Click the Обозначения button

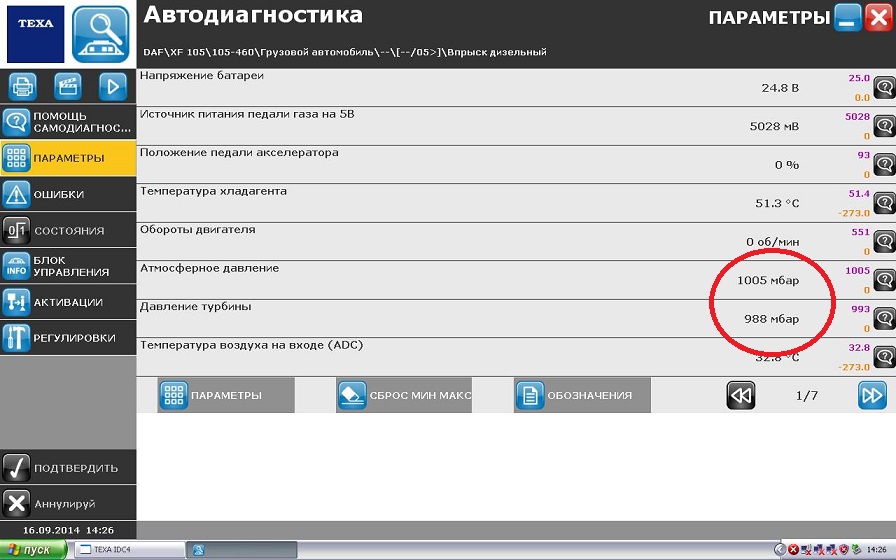click(x=582, y=395)
